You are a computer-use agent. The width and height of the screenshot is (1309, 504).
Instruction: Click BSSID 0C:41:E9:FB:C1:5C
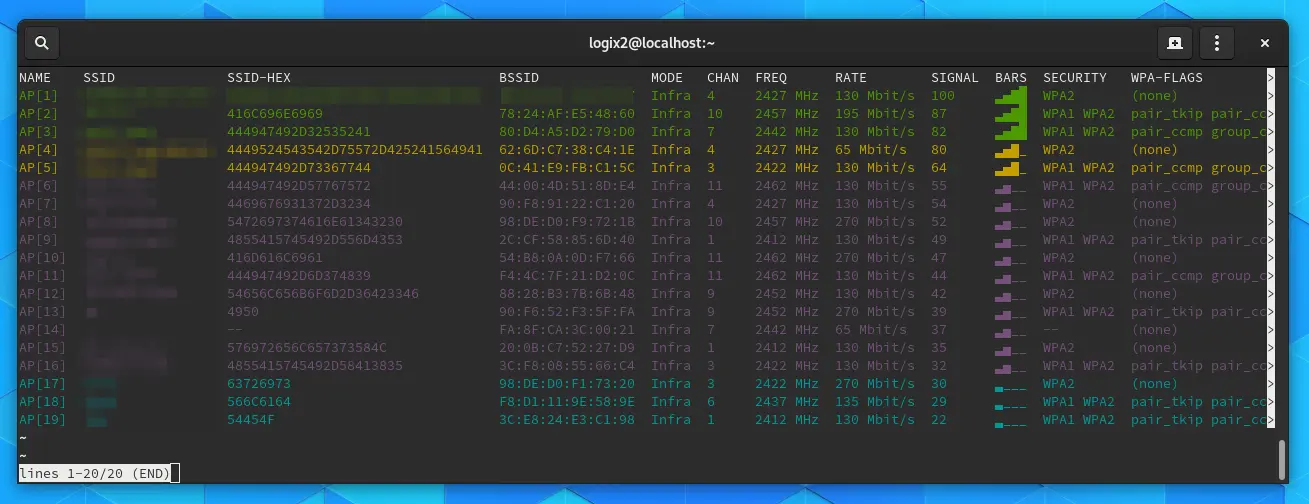click(567, 168)
